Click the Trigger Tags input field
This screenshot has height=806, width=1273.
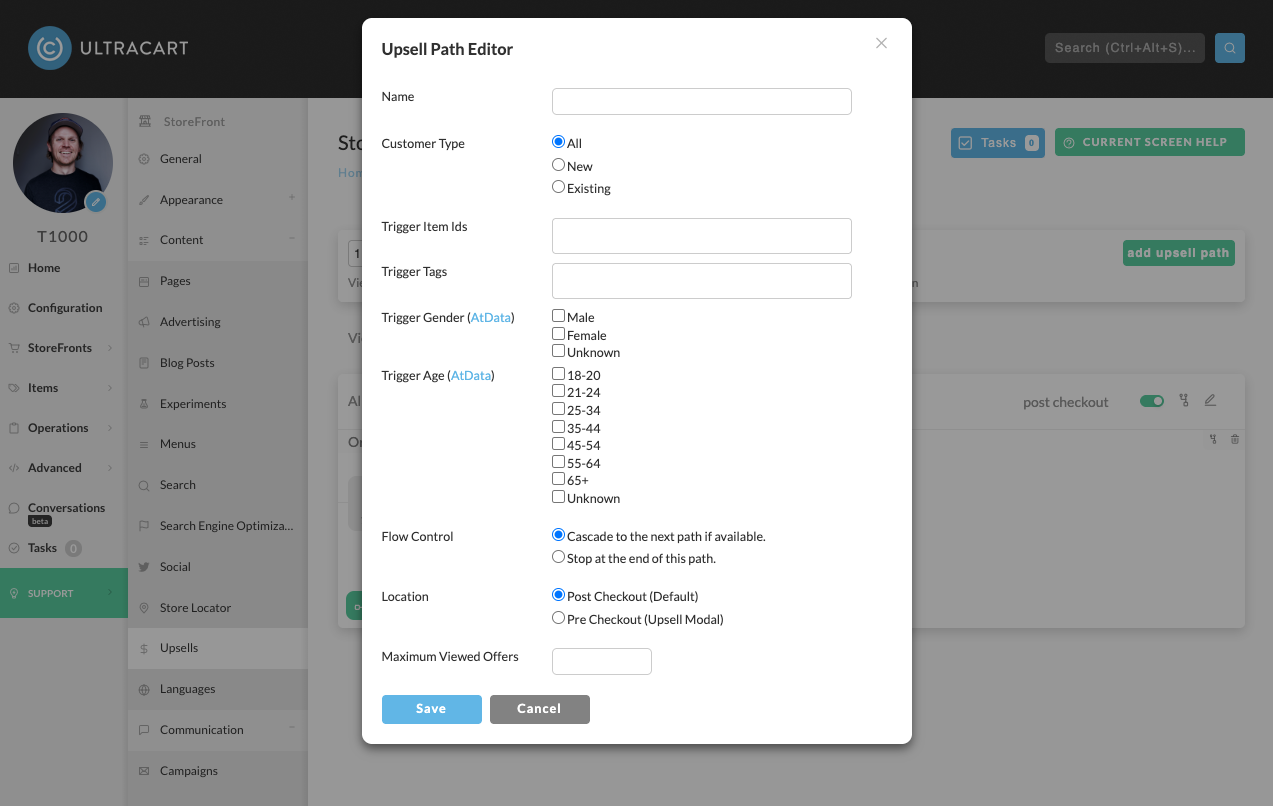[x=702, y=281]
